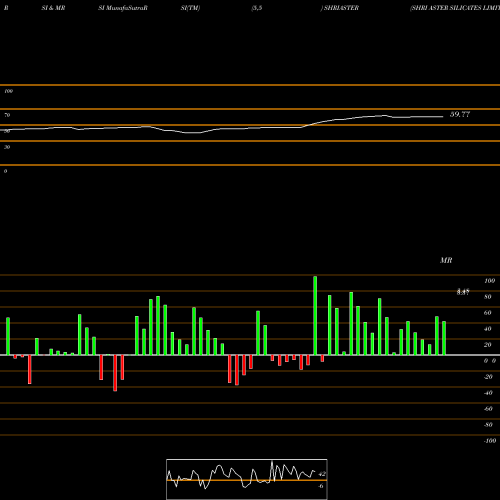The image size is (500, 500).
Task: Click the 70 level label on the RSI scale
Action: (x=7, y=115)
